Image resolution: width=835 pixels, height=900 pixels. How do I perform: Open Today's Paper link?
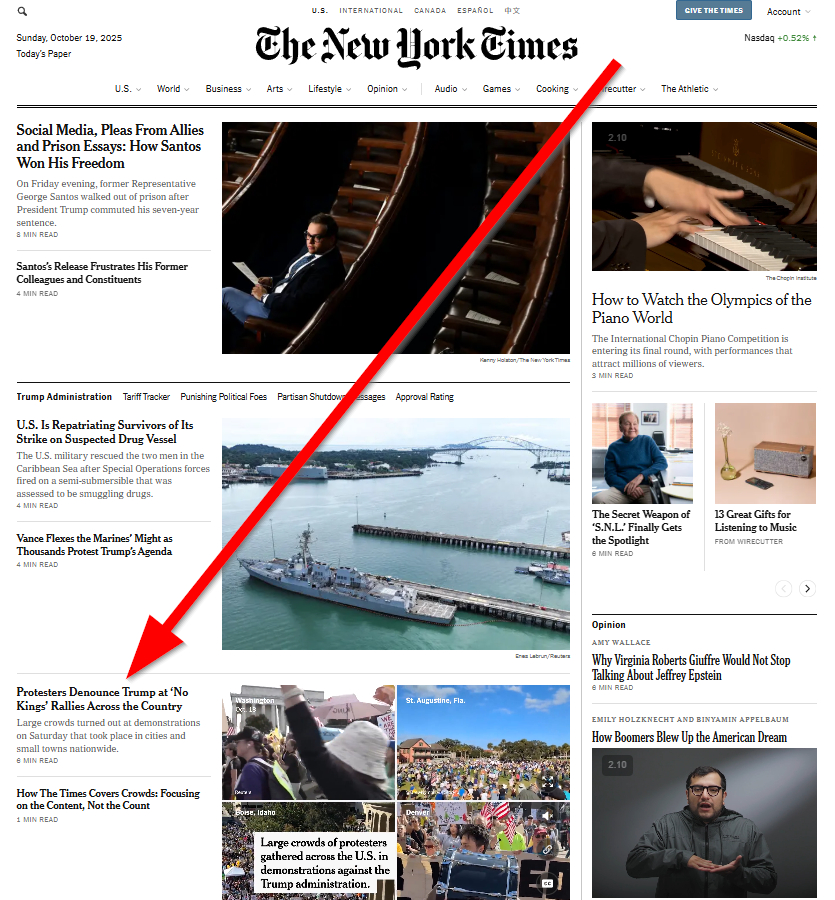pyautogui.click(x=44, y=53)
